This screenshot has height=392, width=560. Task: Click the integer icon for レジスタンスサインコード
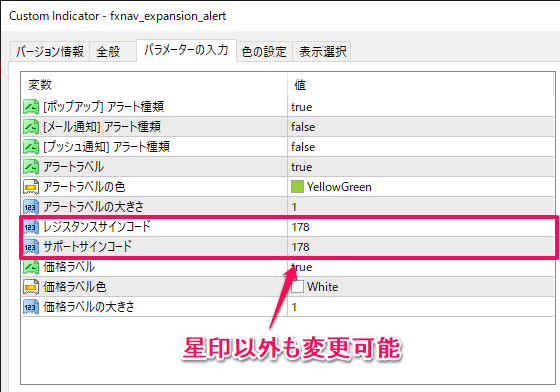tap(31, 227)
